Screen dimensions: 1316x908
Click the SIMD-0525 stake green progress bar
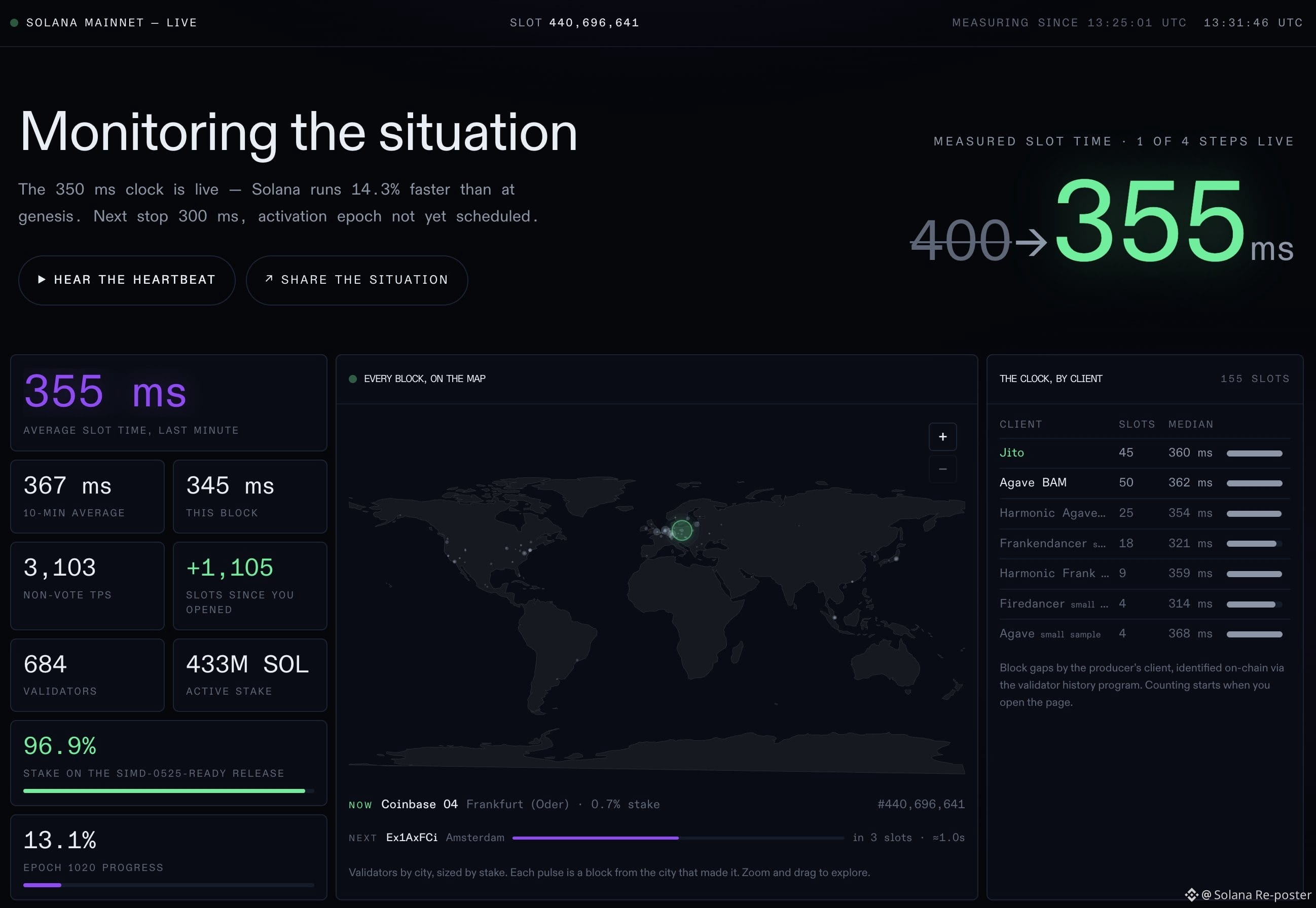point(168,791)
